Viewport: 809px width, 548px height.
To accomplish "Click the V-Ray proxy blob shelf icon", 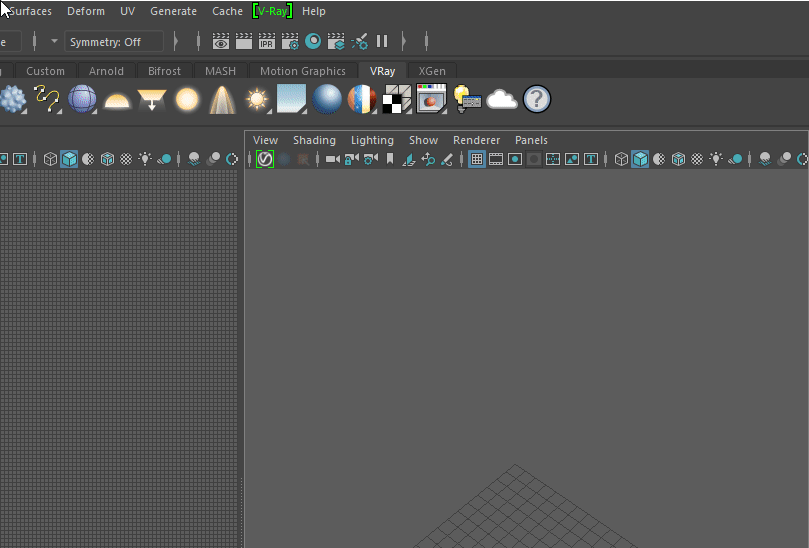I will click(13, 99).
